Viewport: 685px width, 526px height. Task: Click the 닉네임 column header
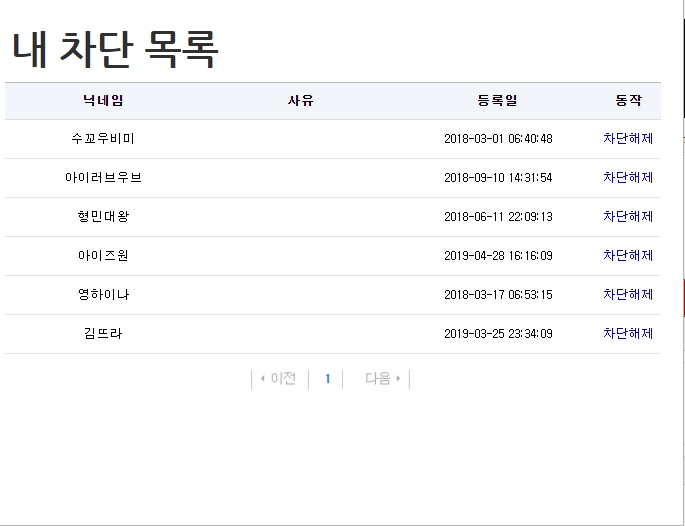(103, 101)
